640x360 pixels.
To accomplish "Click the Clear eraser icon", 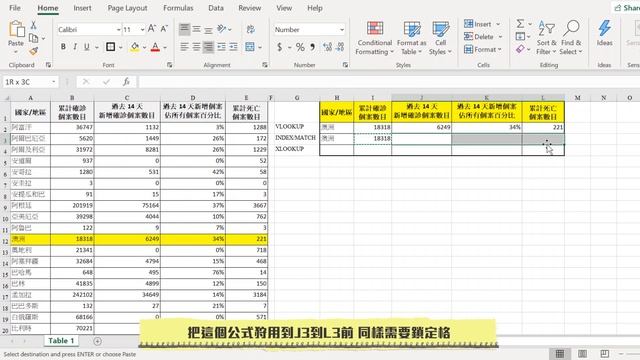I will [520, 49].
